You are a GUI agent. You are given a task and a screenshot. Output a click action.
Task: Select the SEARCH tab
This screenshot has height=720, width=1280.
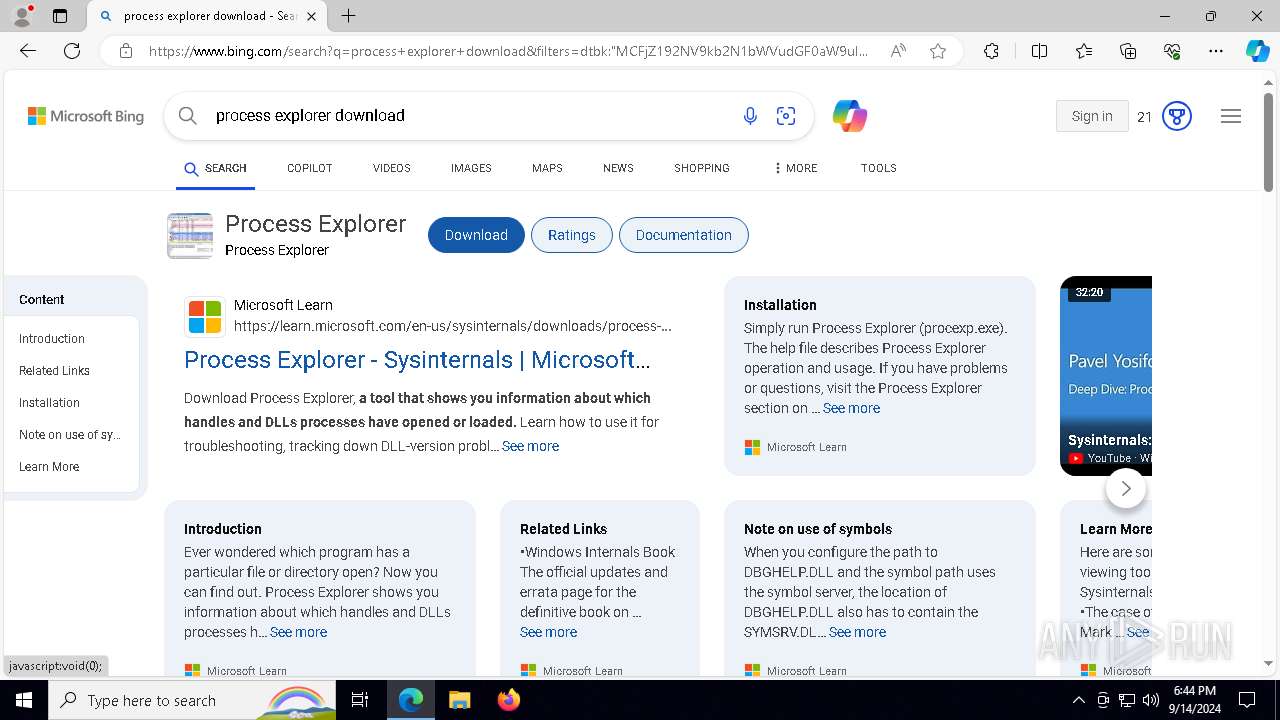[215, 168]
